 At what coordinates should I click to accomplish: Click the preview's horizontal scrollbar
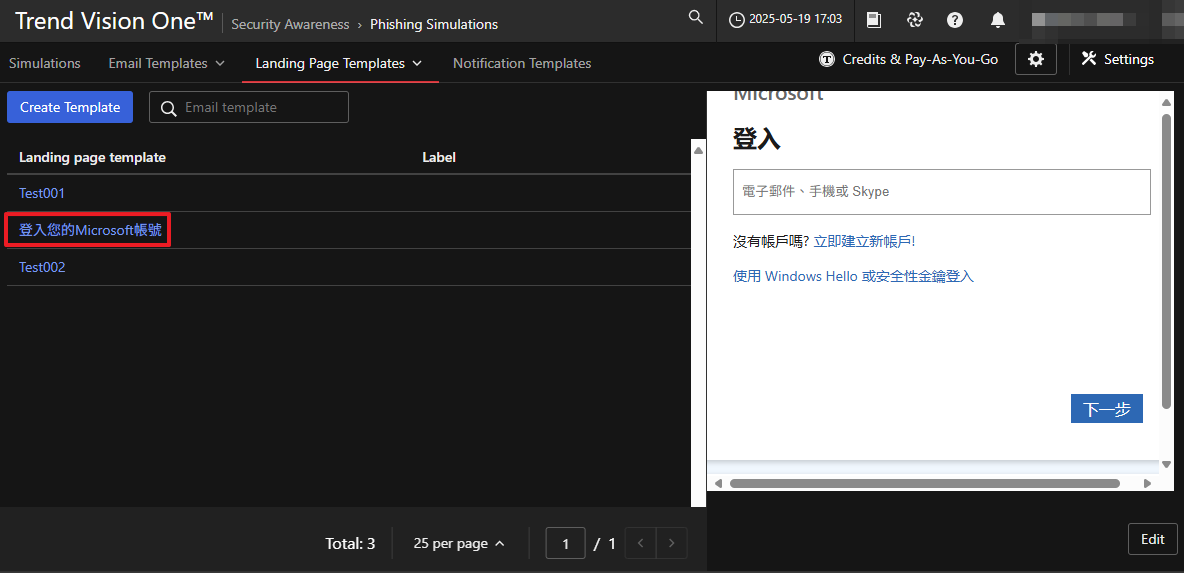[x=924, y=483]
